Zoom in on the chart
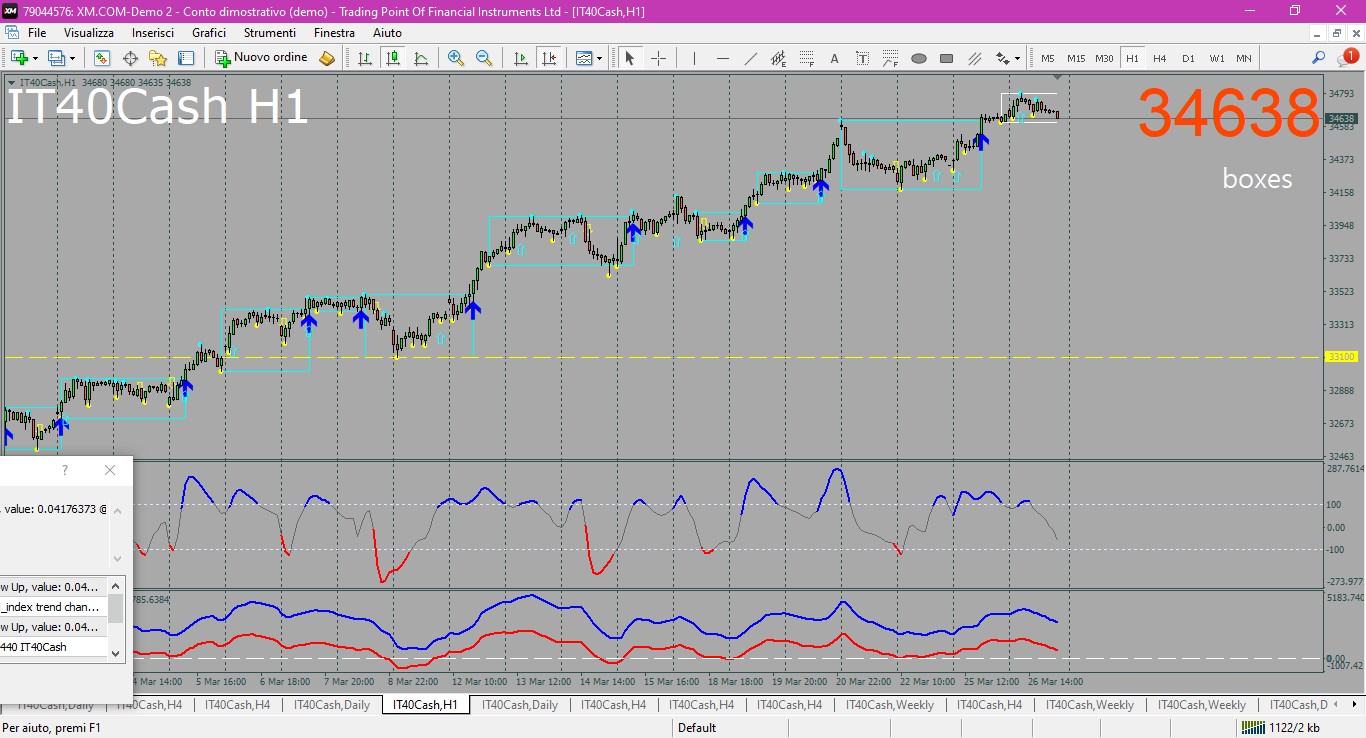This screenshot has width=1366, height=738. click(x=456, y=58)
